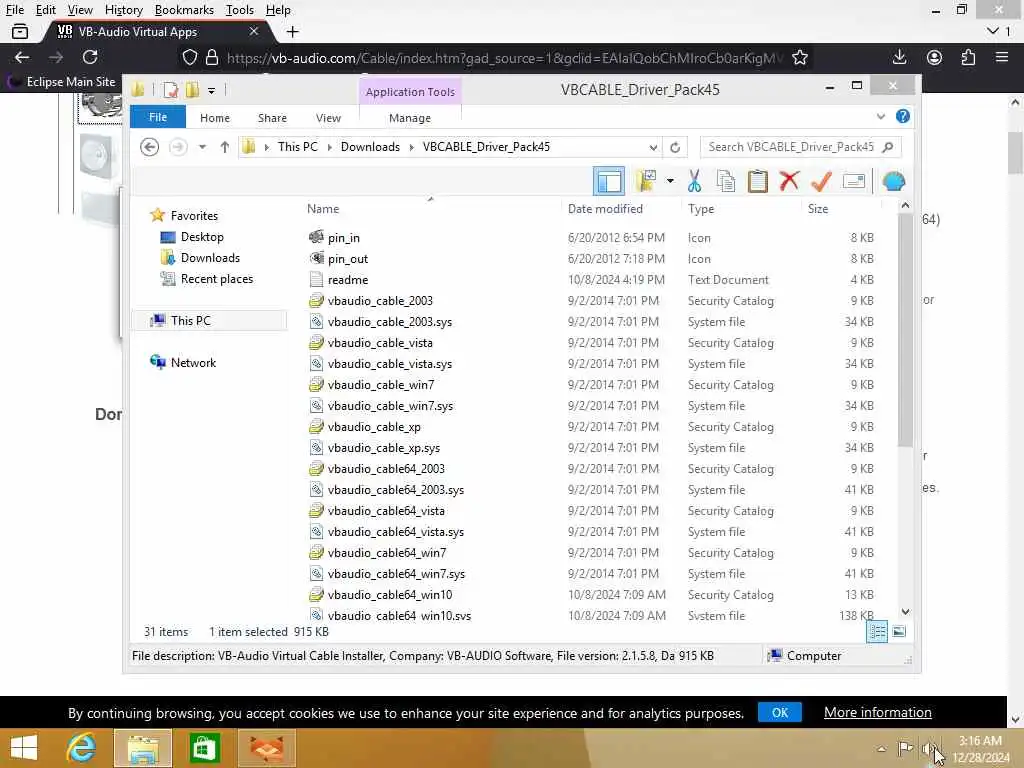Open Internet Explorer from taskbar

pos(81,748)
